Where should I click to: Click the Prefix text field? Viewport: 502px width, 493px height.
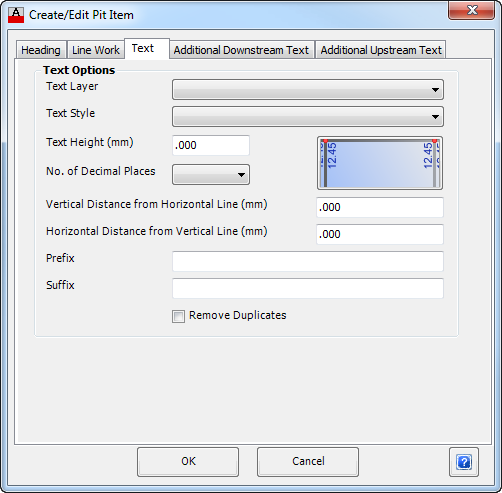coord(308,261)
